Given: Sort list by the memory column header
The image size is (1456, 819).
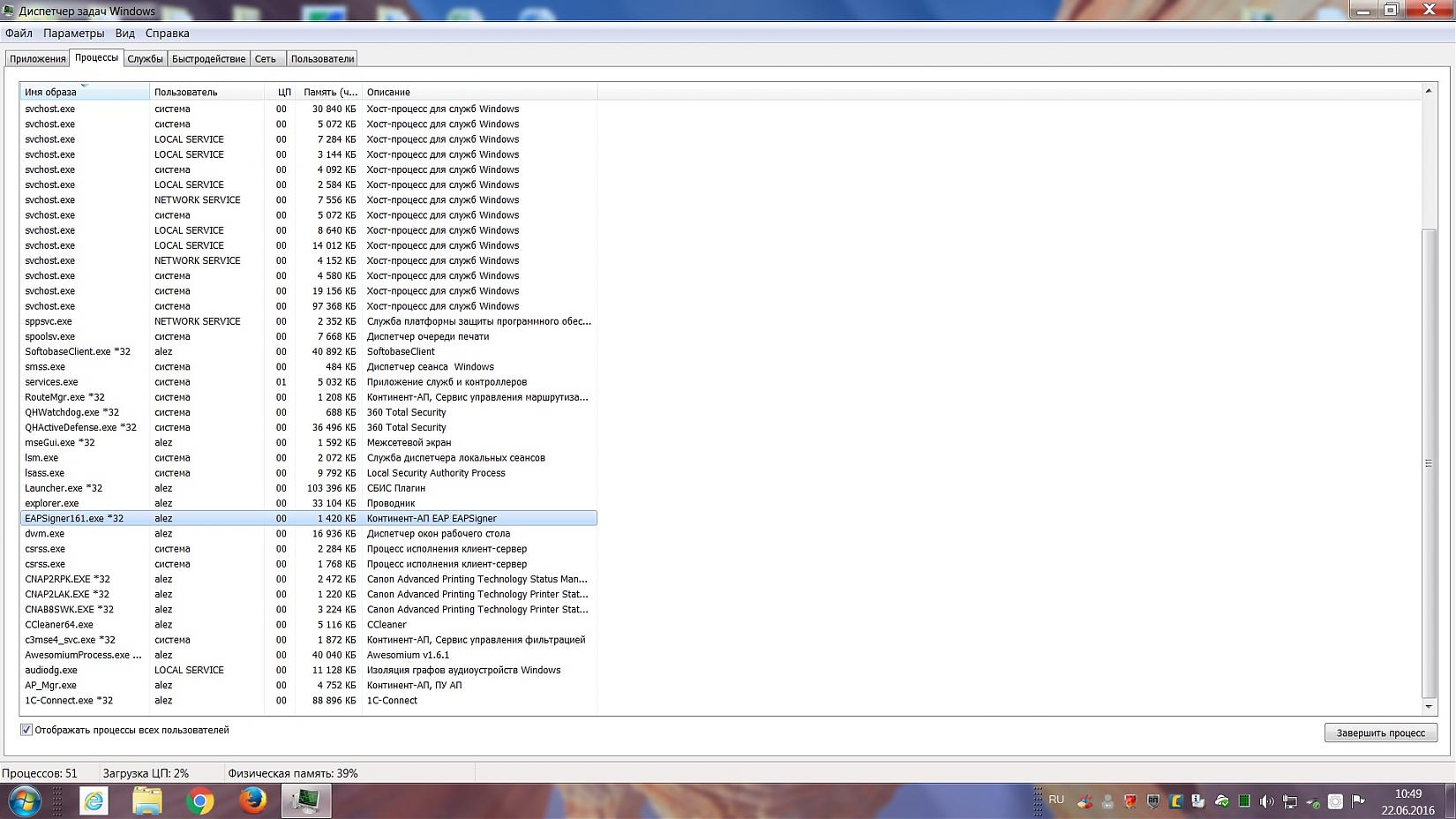Looking at the screenshot, I should 329,92.
